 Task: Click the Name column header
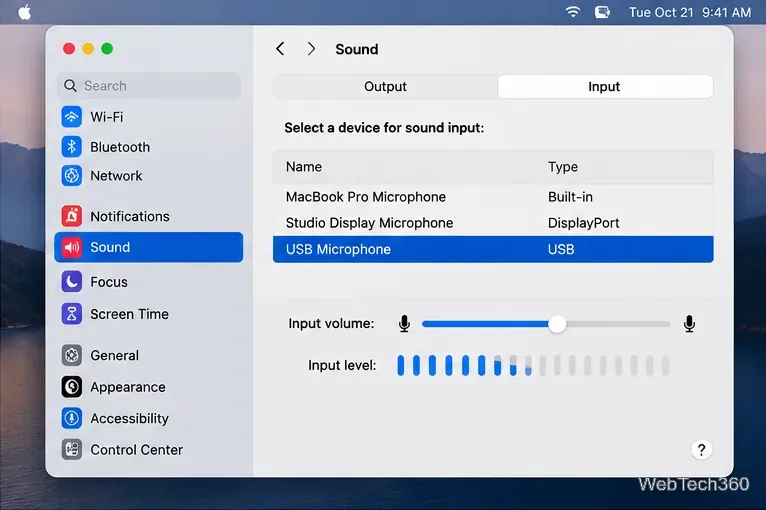click(x=304, y=167)
